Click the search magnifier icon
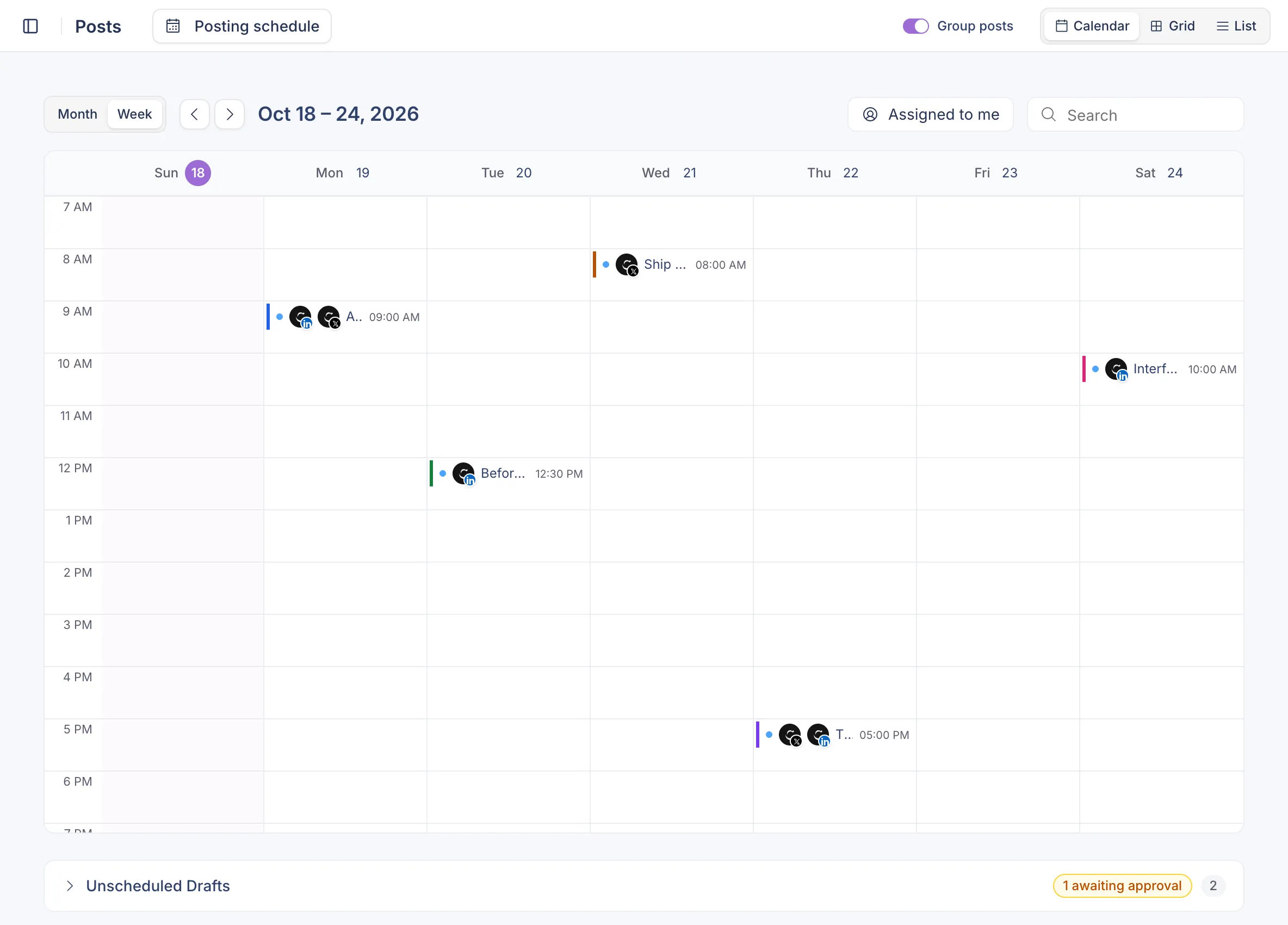The image size is (1288, 925). 1048,114
